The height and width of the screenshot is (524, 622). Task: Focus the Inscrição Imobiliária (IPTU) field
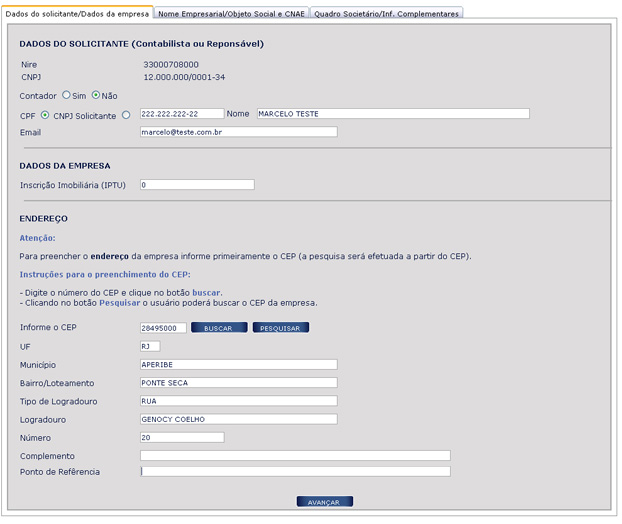pyautogui.click(x=197, y=184)
